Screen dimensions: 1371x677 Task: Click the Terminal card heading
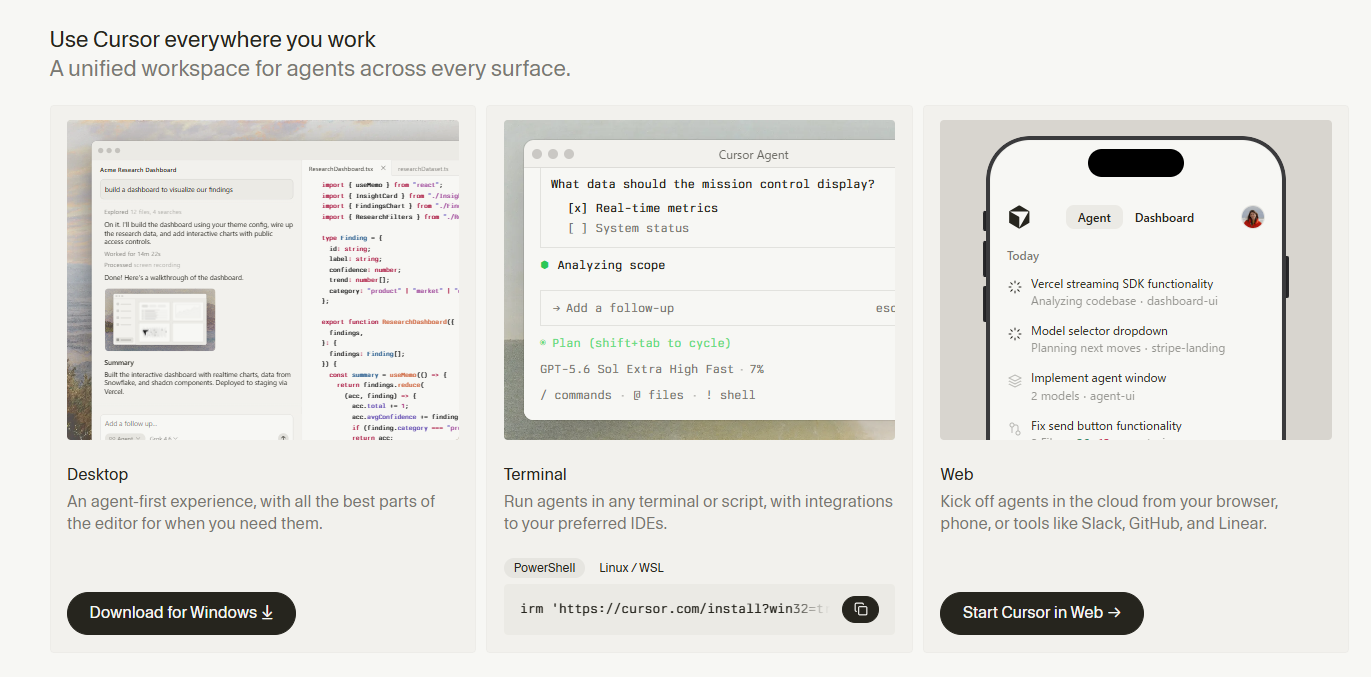point(535,474)
